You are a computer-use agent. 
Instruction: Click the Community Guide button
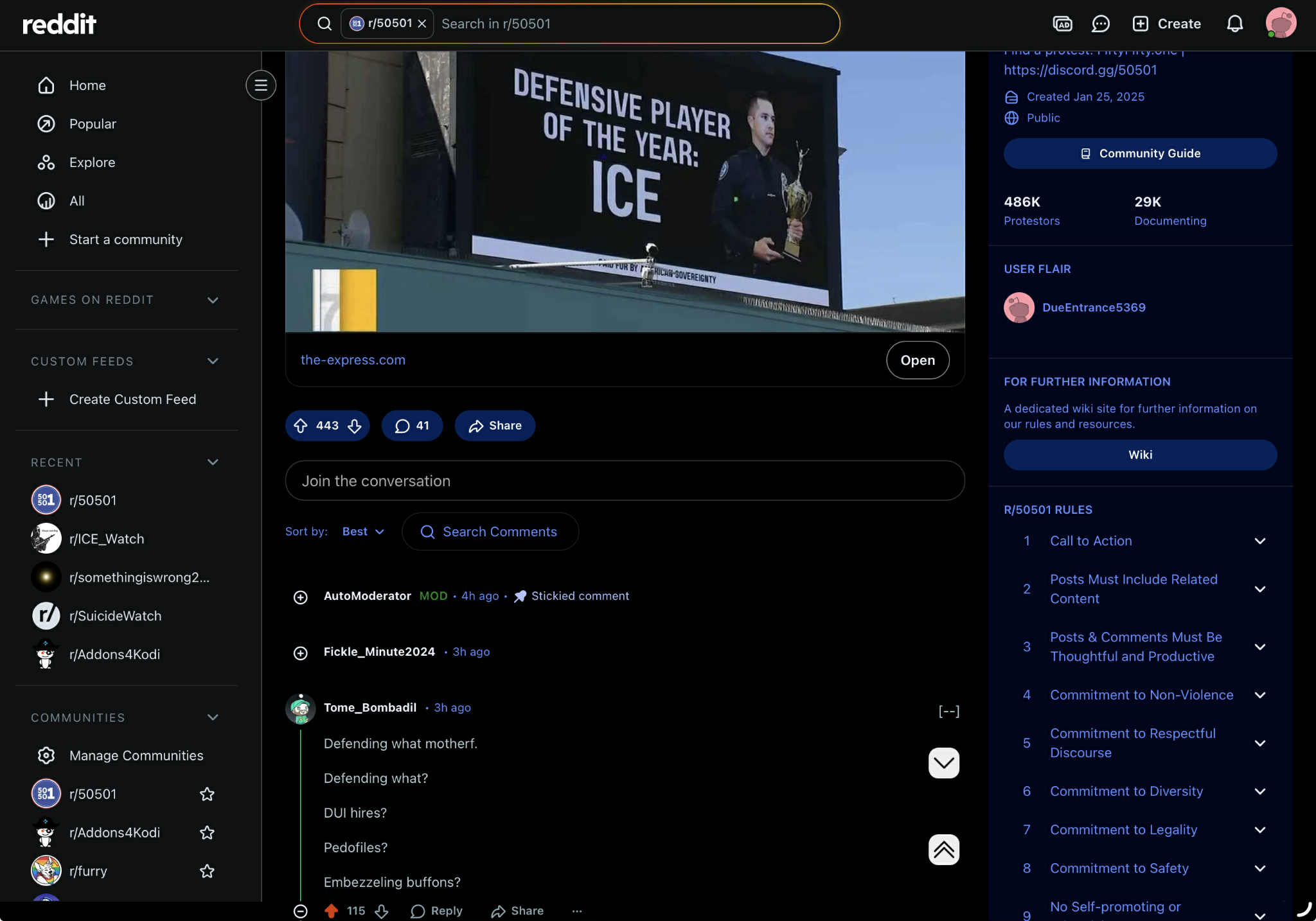point(1140,153)
